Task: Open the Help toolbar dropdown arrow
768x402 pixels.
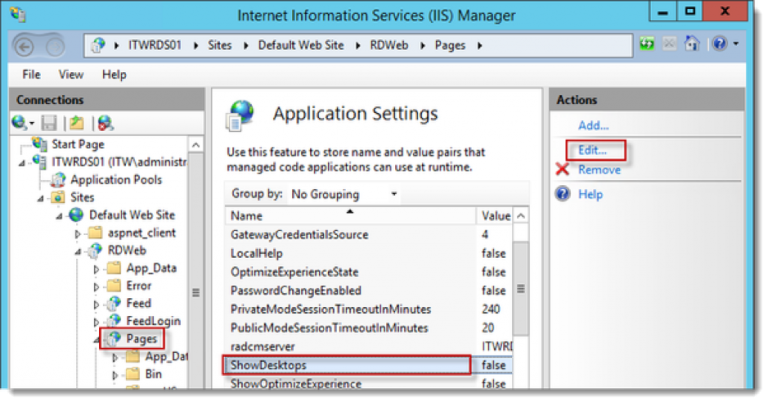Action: [x=736, y=44]
